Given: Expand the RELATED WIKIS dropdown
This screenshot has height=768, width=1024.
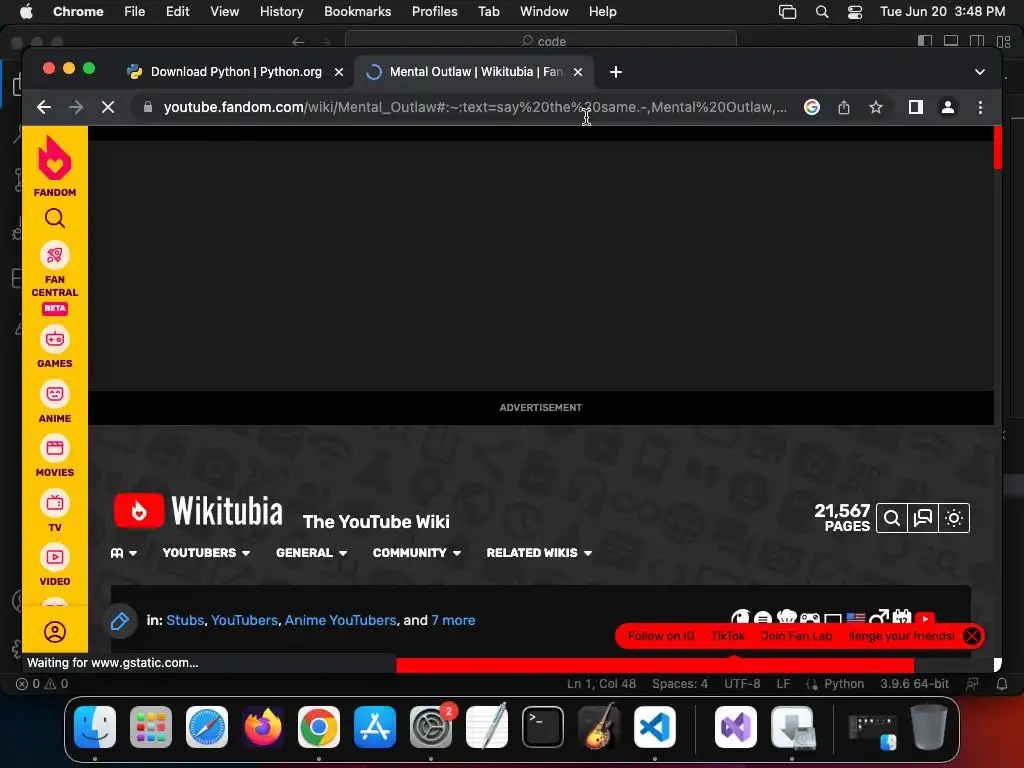Looking at the screenshot, I should tap(539, 552).
